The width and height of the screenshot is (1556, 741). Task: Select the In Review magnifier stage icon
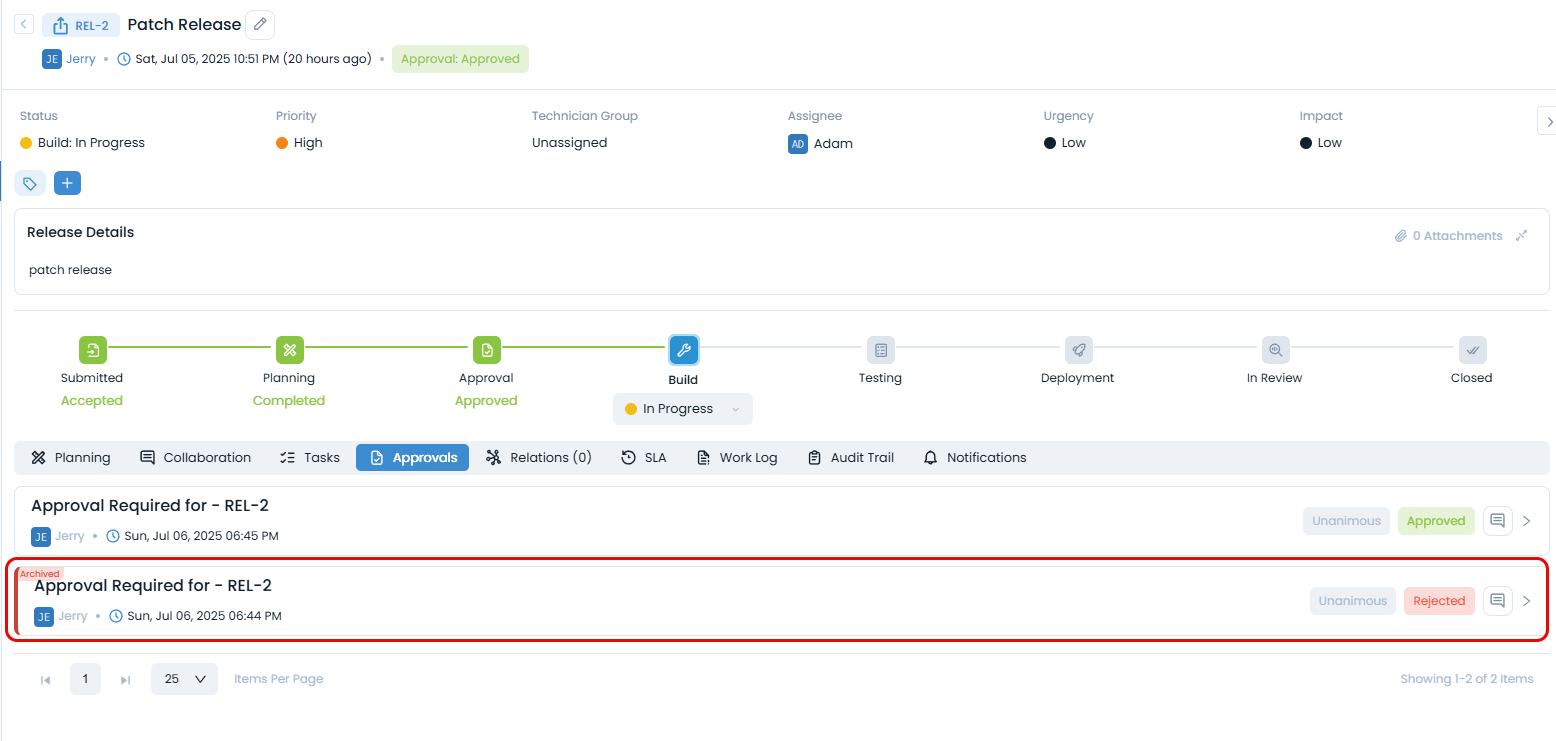click(x=1274, y=350)
